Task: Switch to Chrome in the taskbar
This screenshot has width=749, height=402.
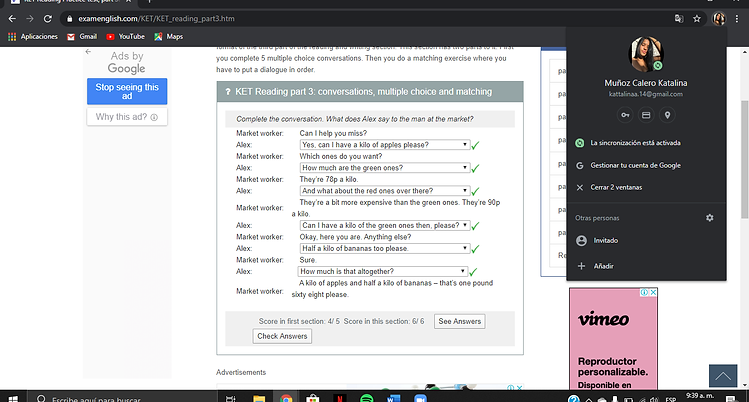Action: pyautogui.click(x=286, y=398)
